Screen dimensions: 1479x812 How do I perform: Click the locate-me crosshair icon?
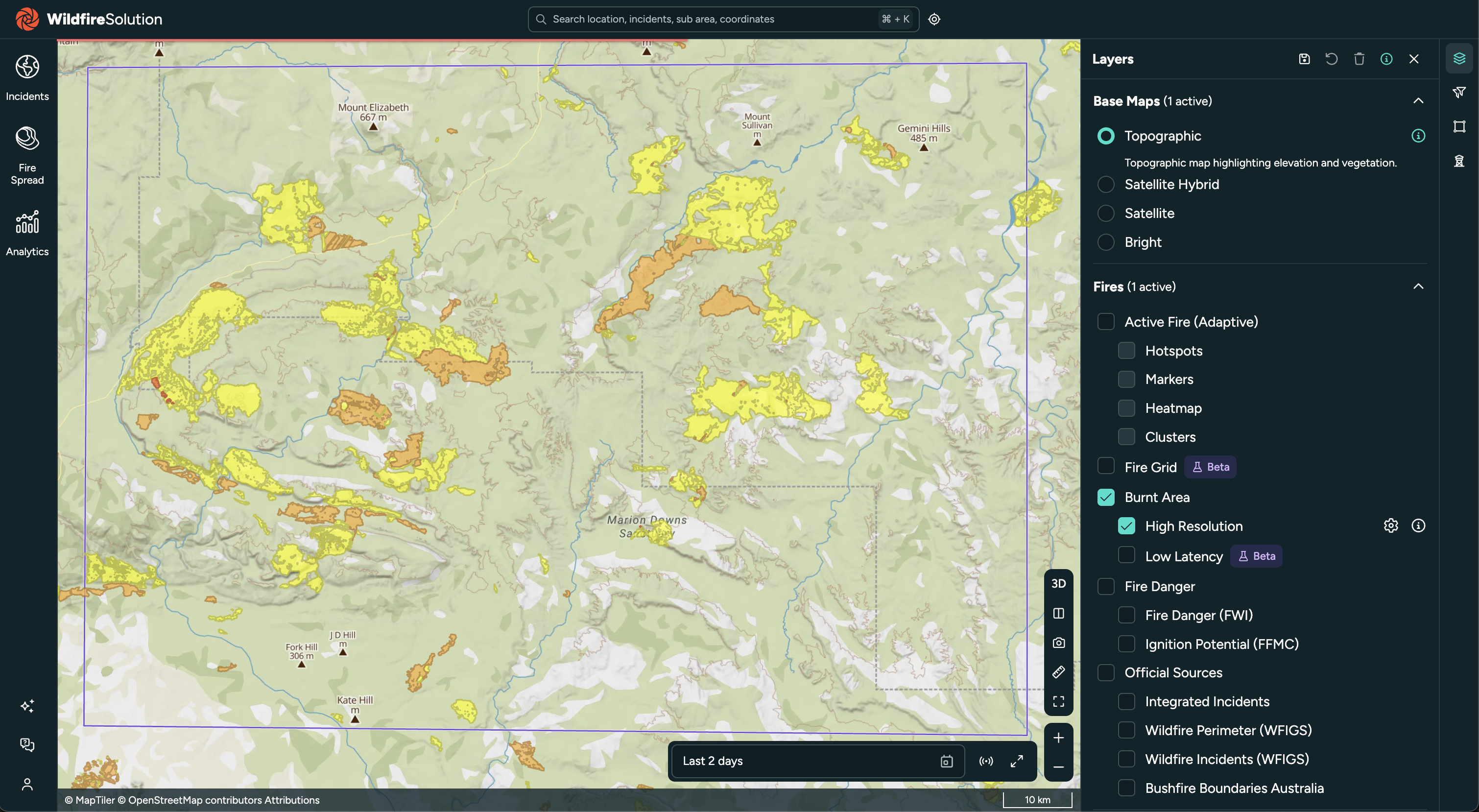934,19
